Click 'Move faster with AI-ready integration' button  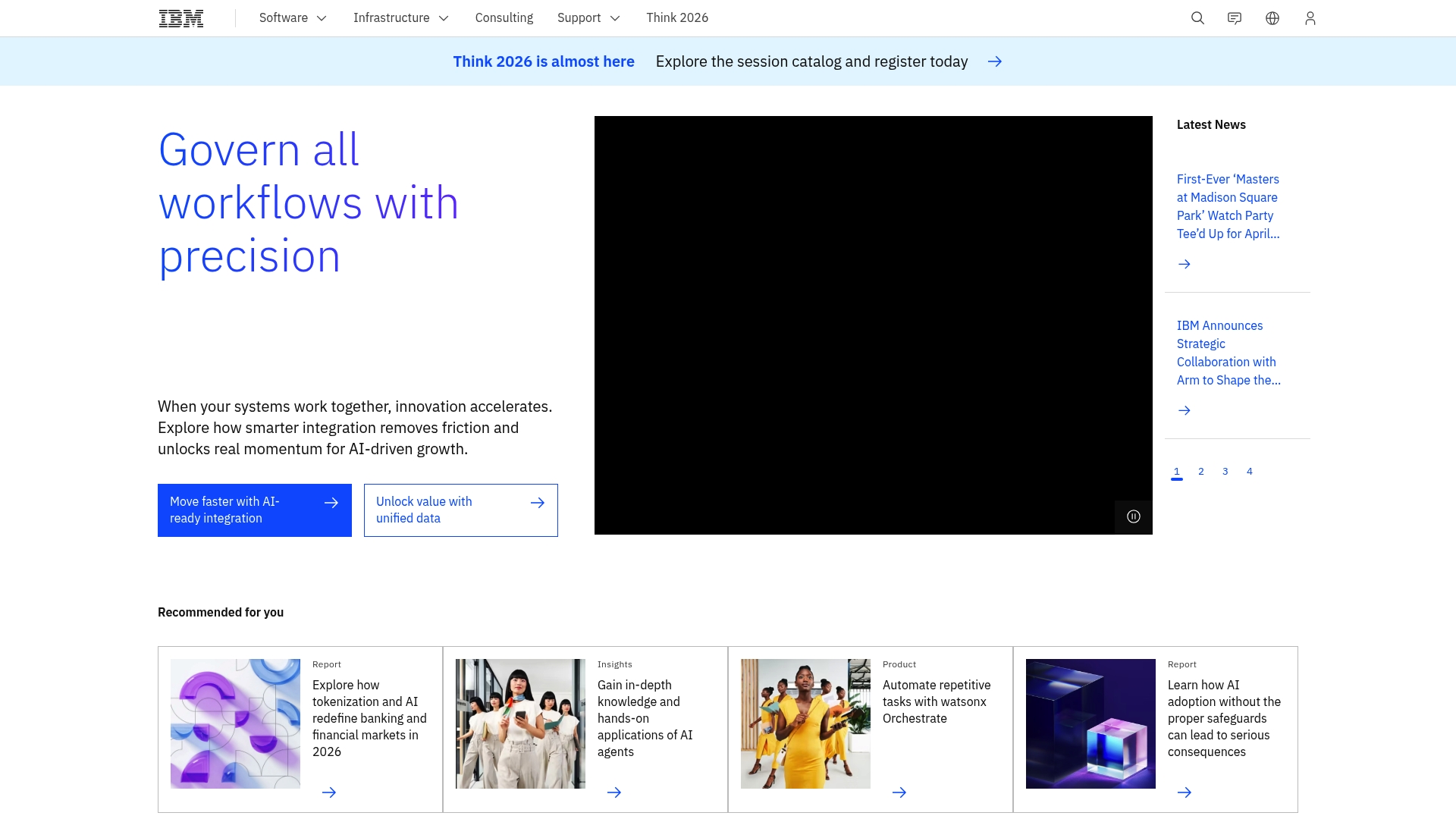pyautogui.click(x=254, y=510)
